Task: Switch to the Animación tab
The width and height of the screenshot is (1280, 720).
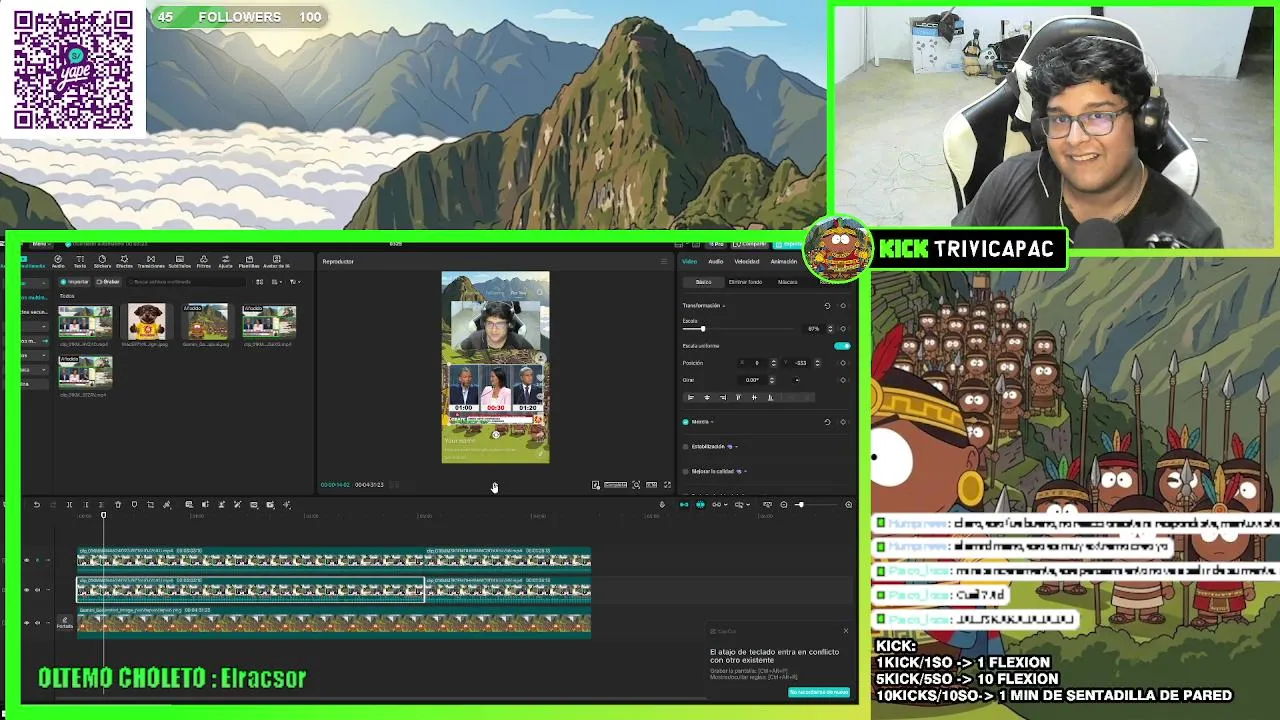Action: pos(784,262)
